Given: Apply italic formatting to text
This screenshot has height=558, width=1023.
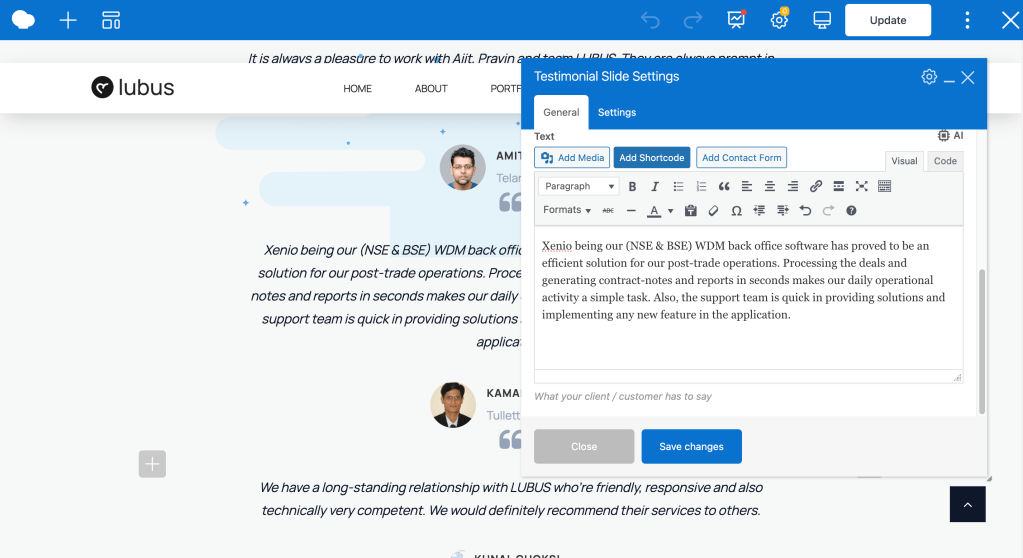Looking at the screenshot, I should [x=655, y=187].
